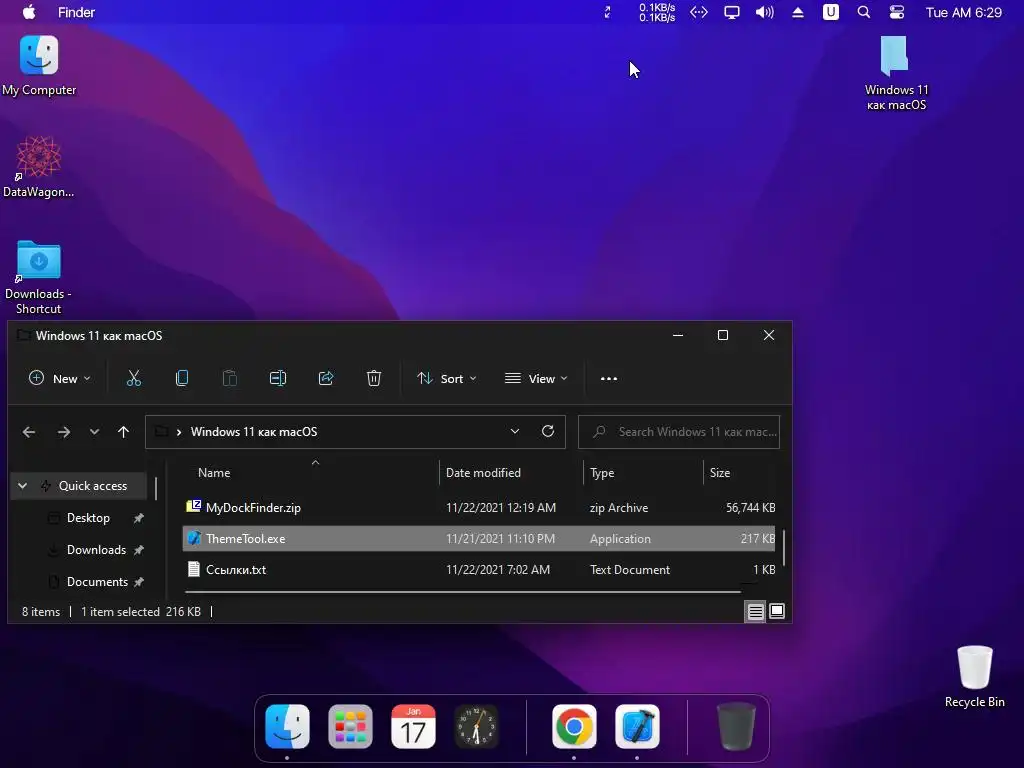
Task: Click the Apple logo in menu bar
Action: [29, 12]
